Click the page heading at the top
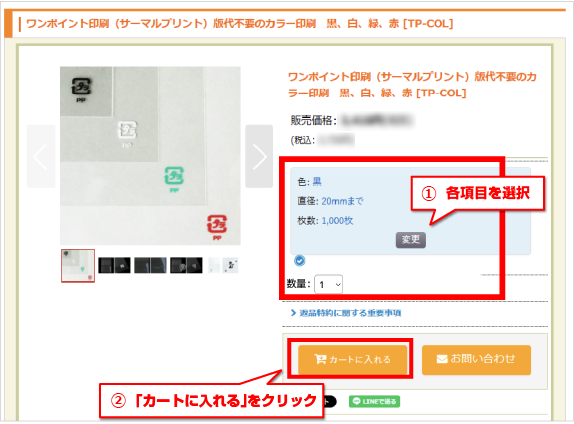This screenshot has width=574, height=424. pyautogui.click(x=240, y=24)
